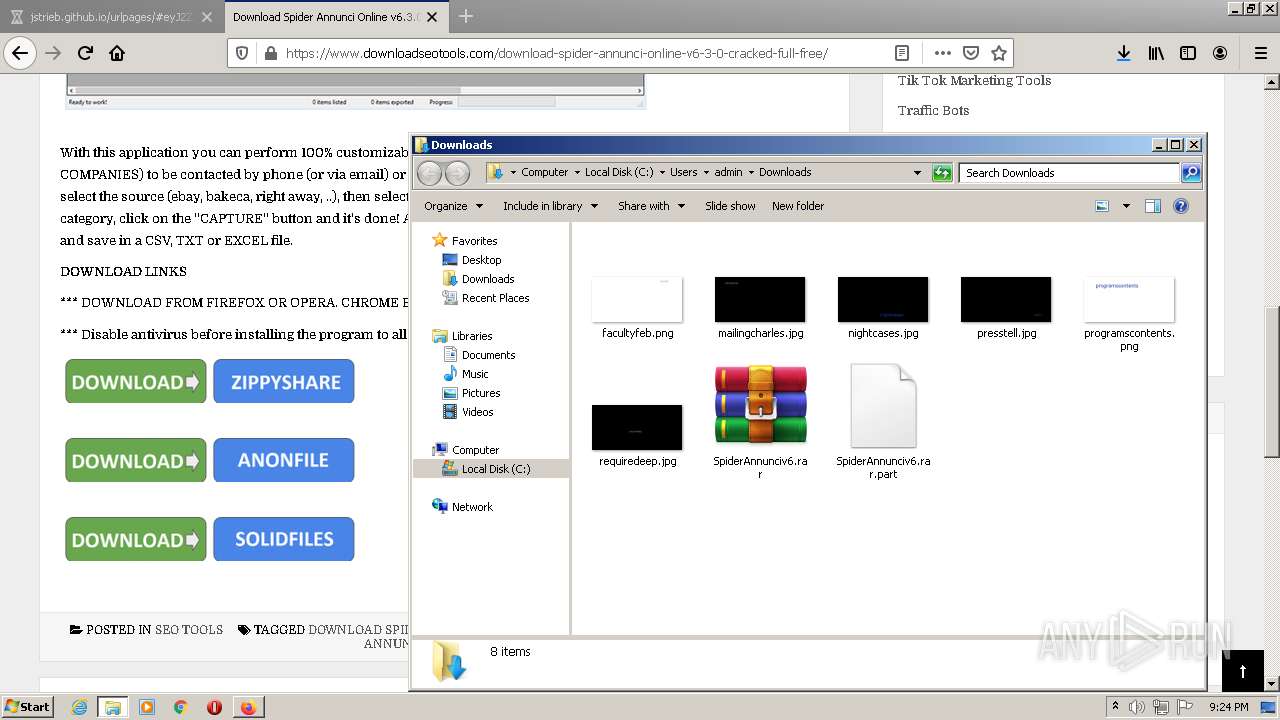This screenshot has width=1280, height=720.
Task: Open Firefox account icon
Action: [x=1220, y=53]
